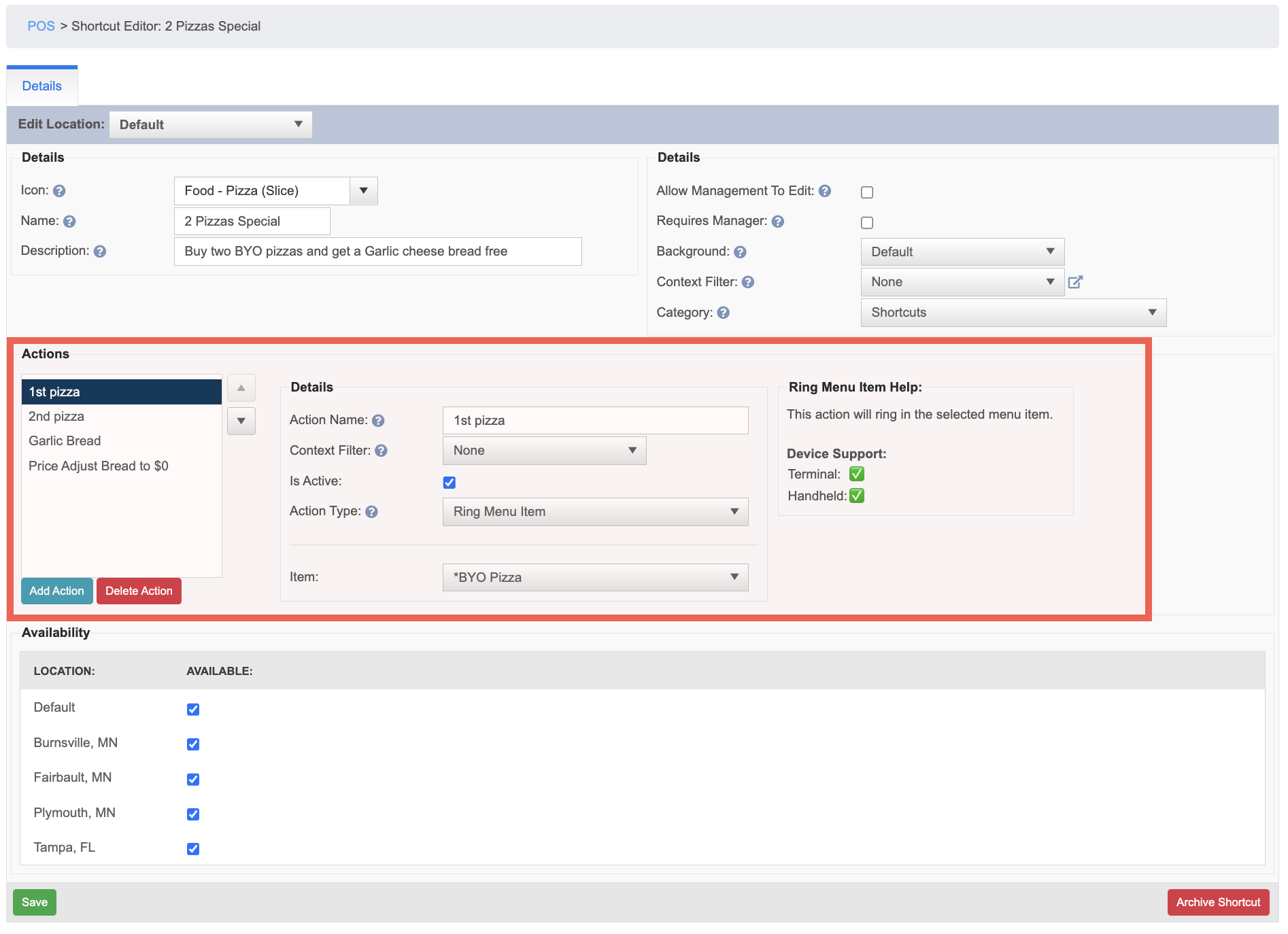Image resolution: width=1288 pixels, height=934 pixels.
Task: Select the Garlic Bread action
Action: [x=122, y=441]
